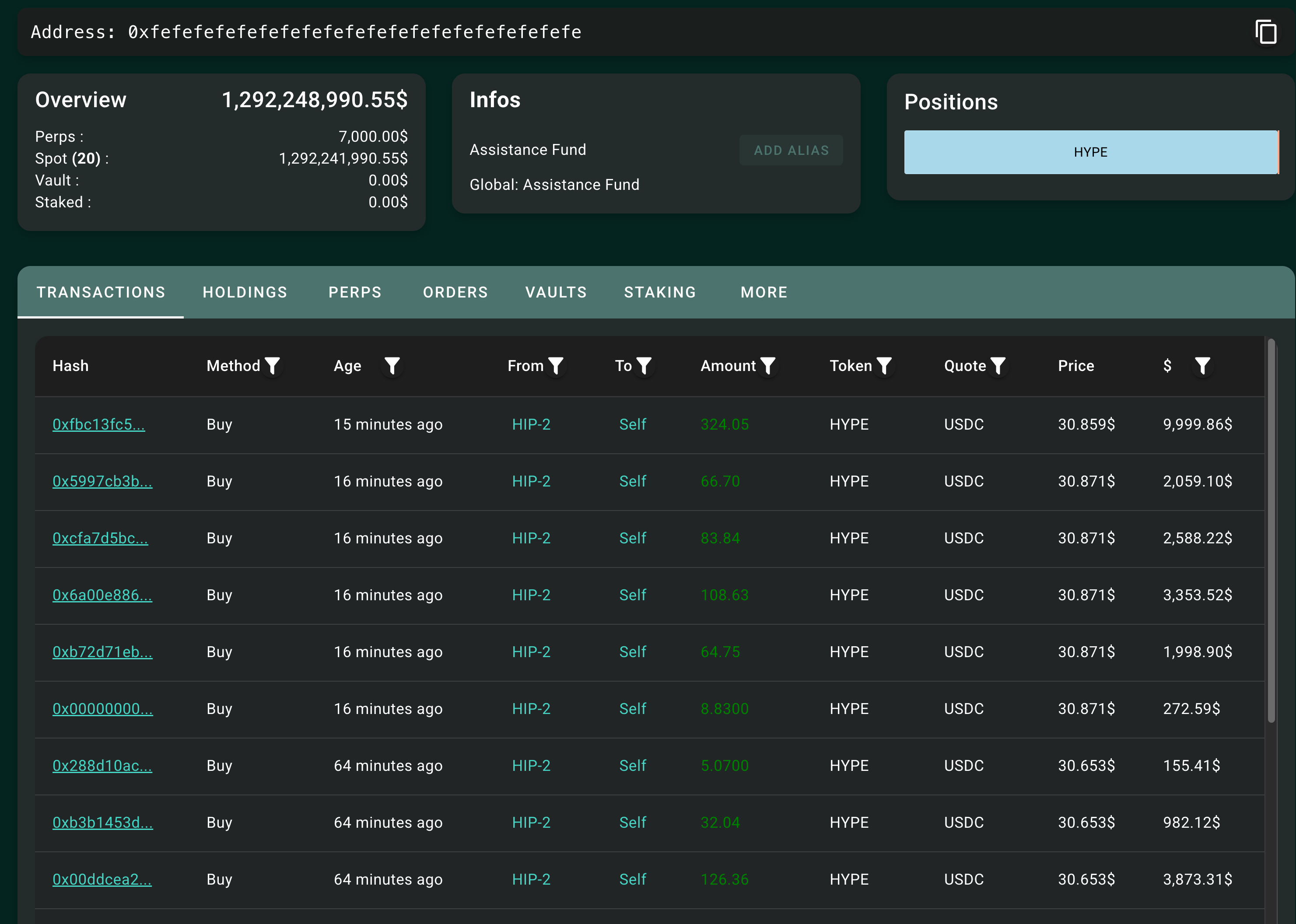Expand the More tab menu
The width and height of the screenshot is (1296, 924).
point(764,292)
